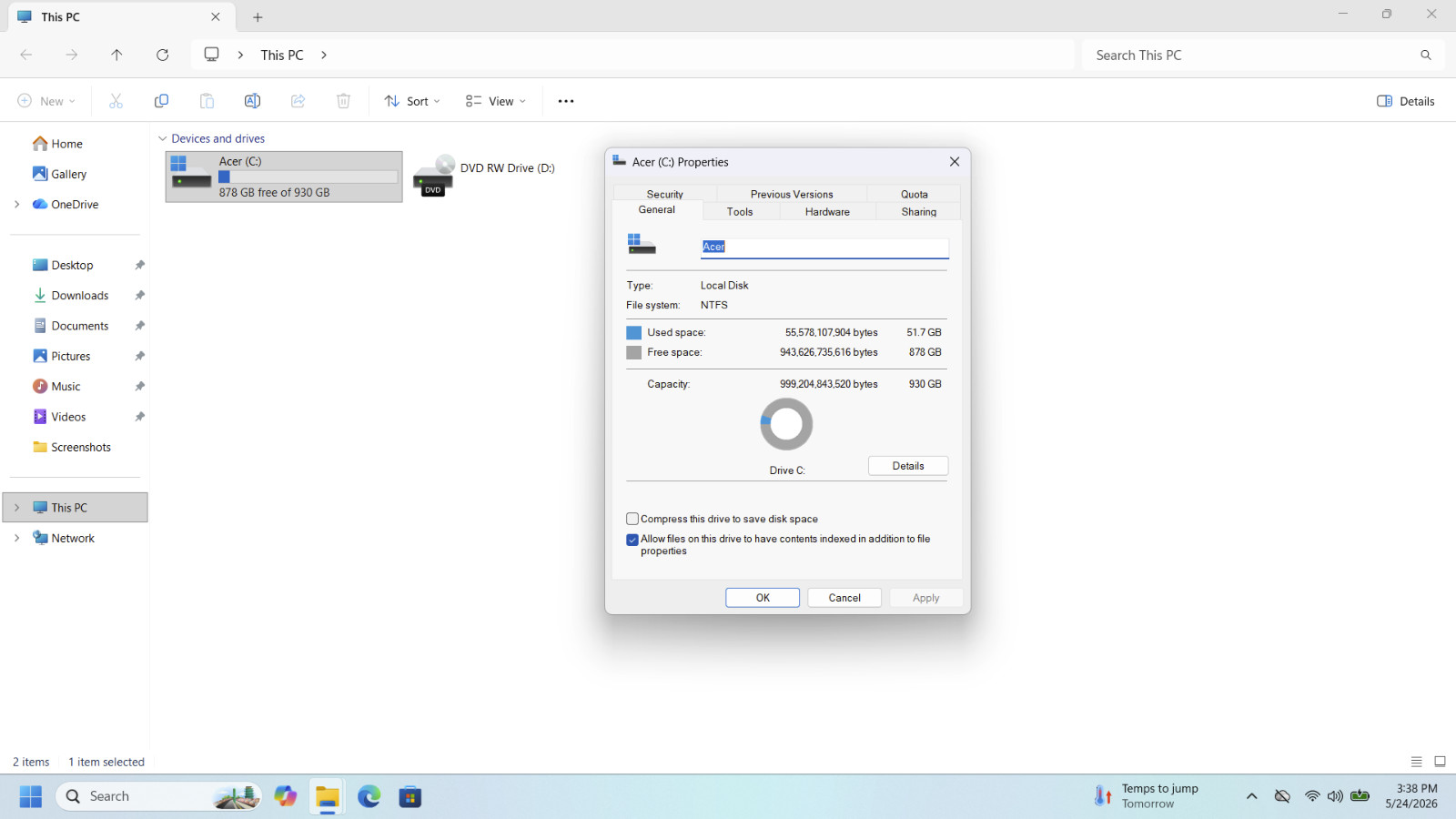Expand the Network tree node
Image resolution: width=1456 pixels, height=819 pixels.
pos(16,538)
